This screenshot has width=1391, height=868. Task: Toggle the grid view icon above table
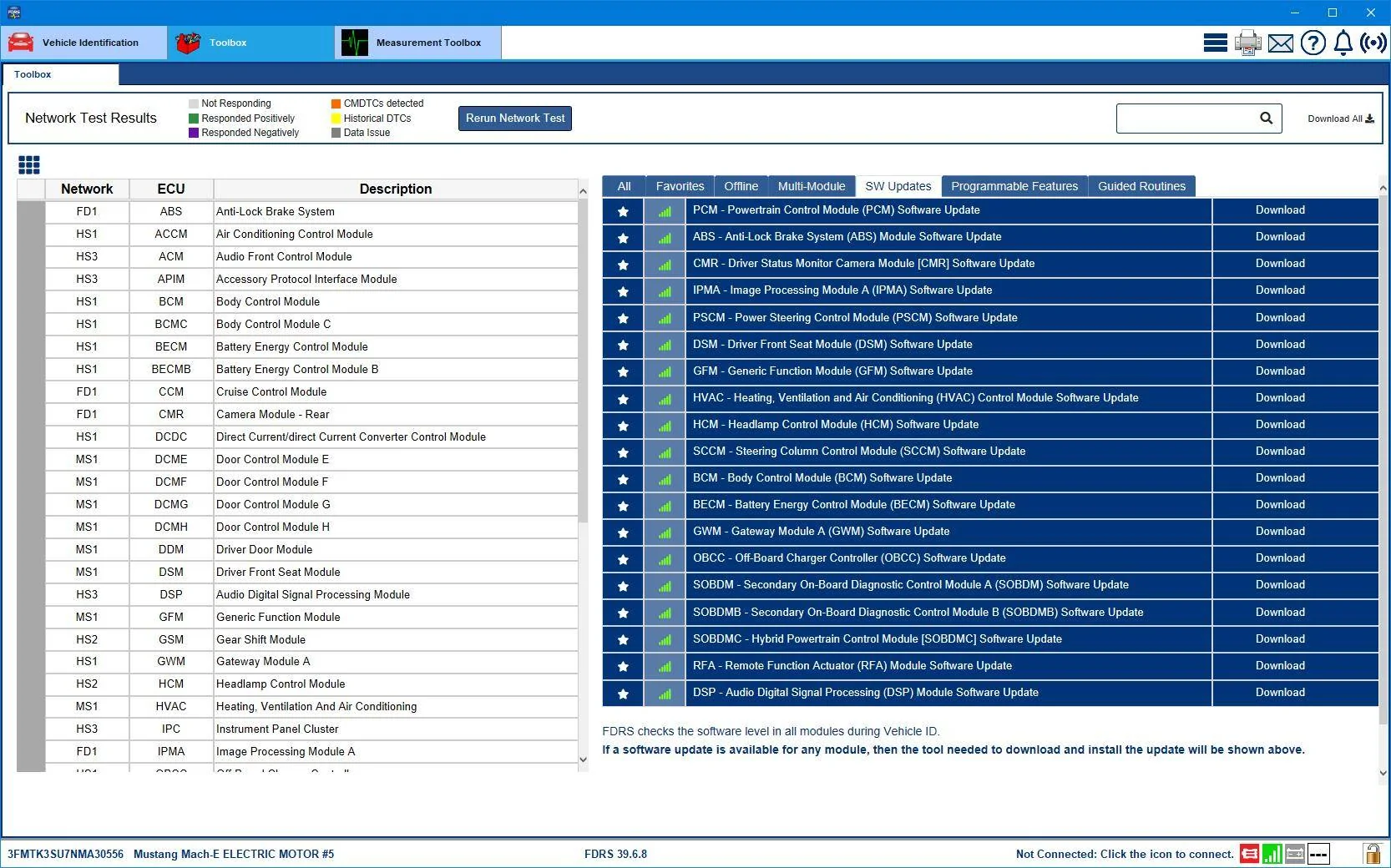28,164
